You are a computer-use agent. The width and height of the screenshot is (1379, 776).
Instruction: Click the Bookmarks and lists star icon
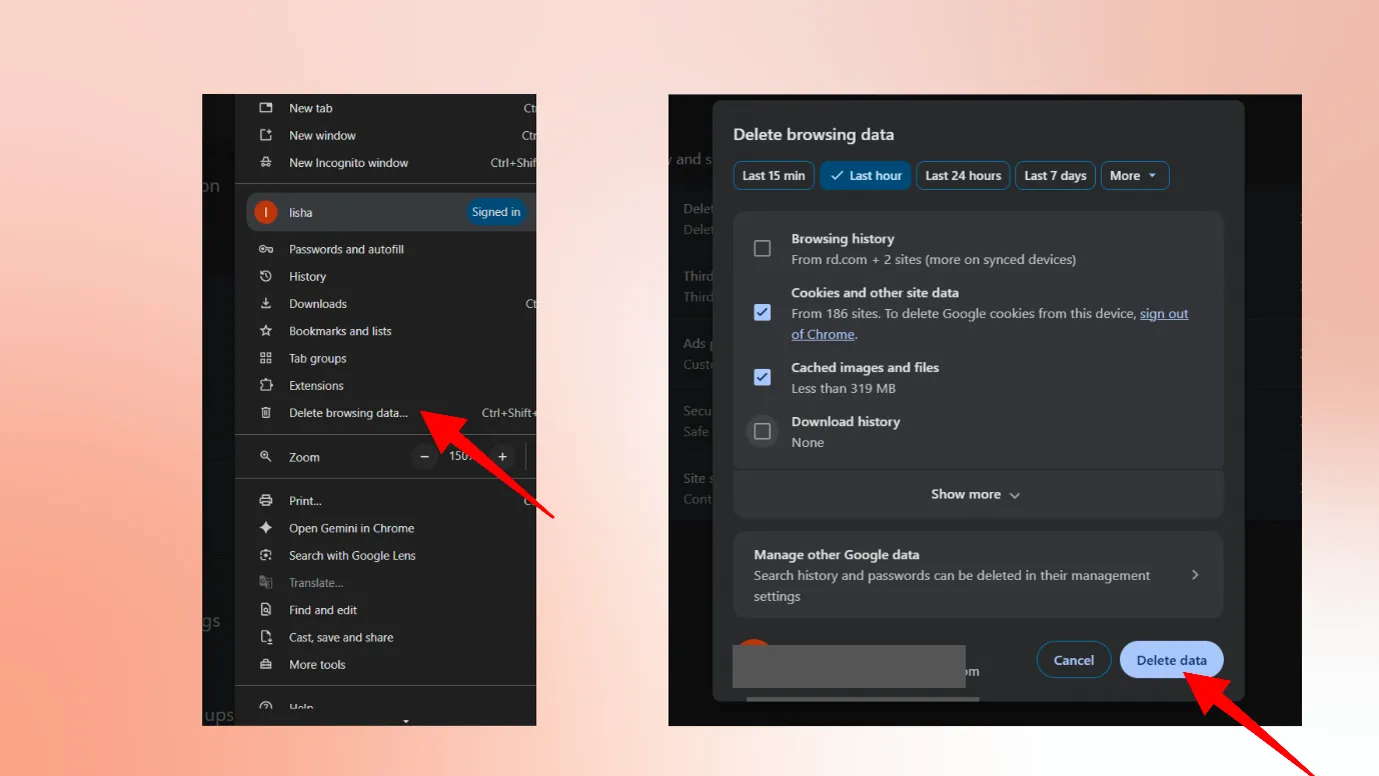(x=266, y=331)
